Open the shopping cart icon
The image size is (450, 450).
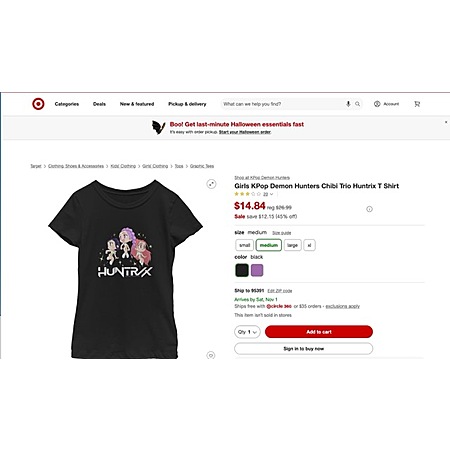click(x=417, y=104)
